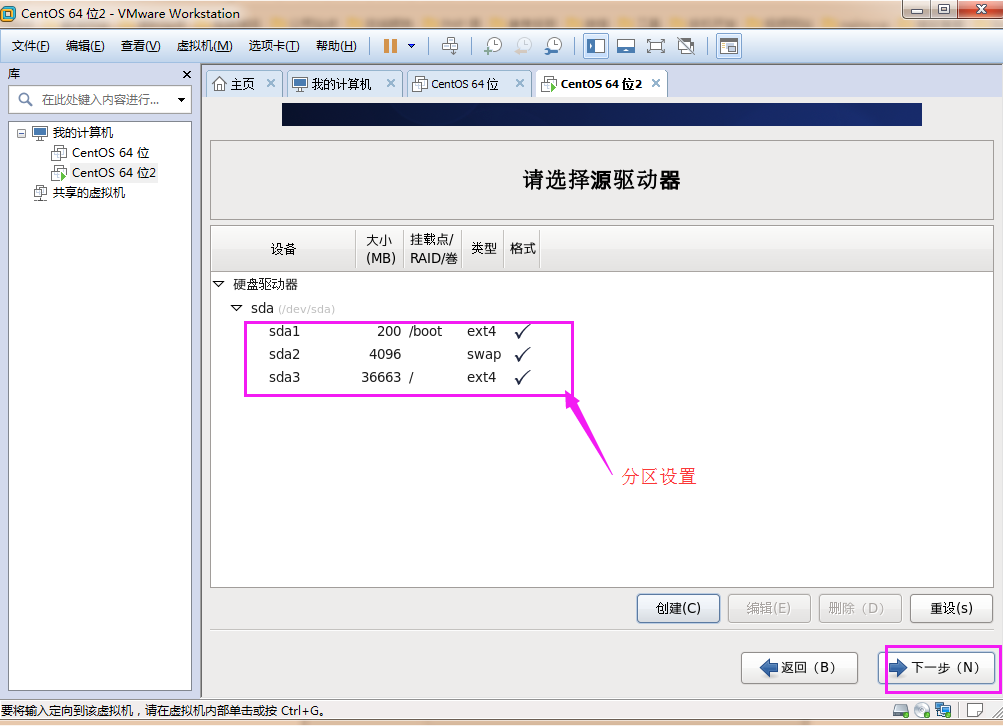This screenshot has width=1003, height=726.
Task: Click the 大小 (MB) column header
Action: (x=380, y=249)
